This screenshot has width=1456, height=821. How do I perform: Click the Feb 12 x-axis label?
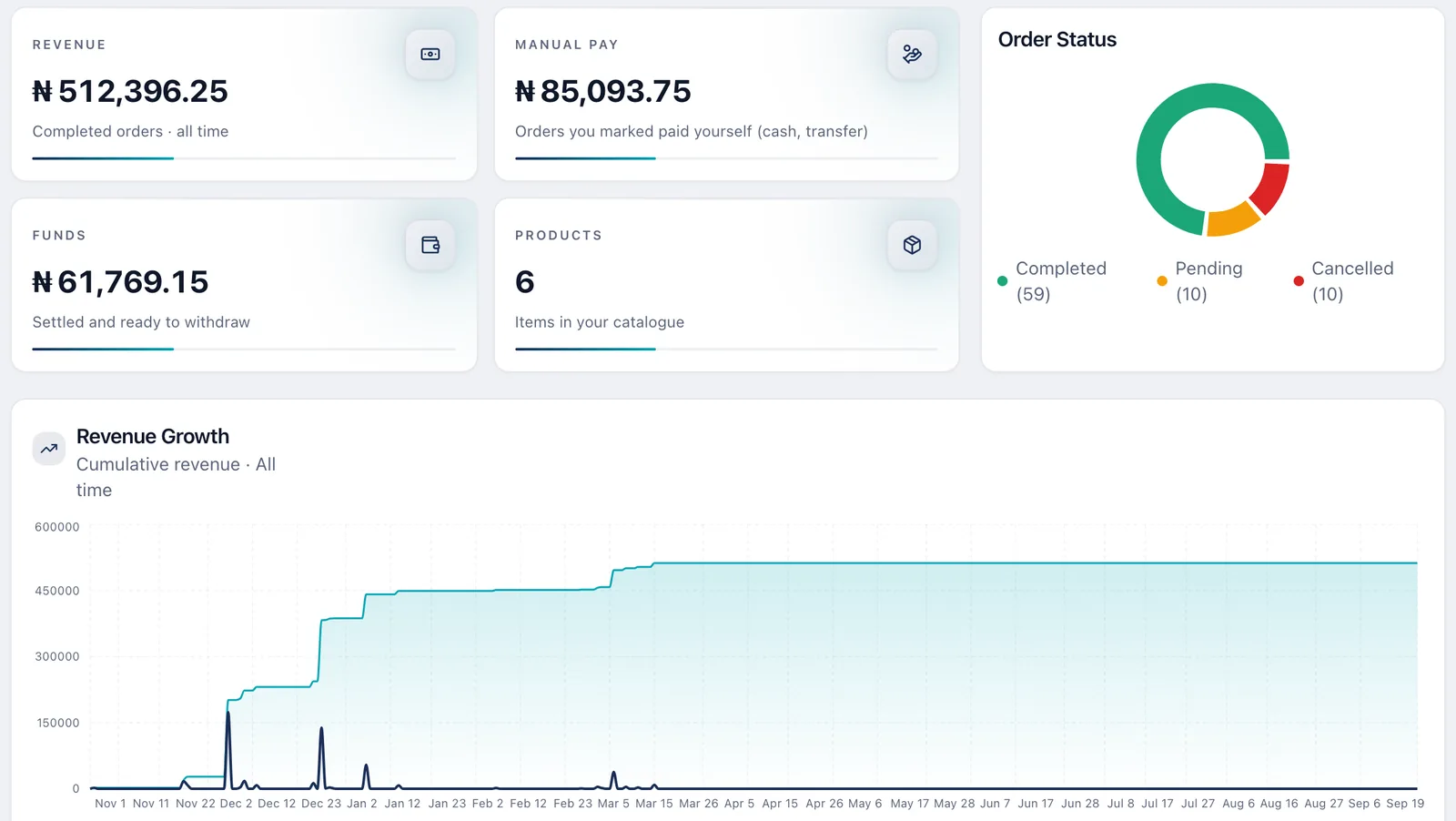point(529,804)
